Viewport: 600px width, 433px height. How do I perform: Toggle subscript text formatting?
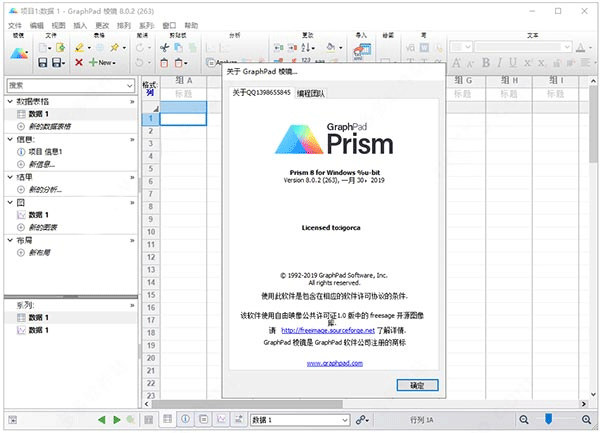click(541, 63)
